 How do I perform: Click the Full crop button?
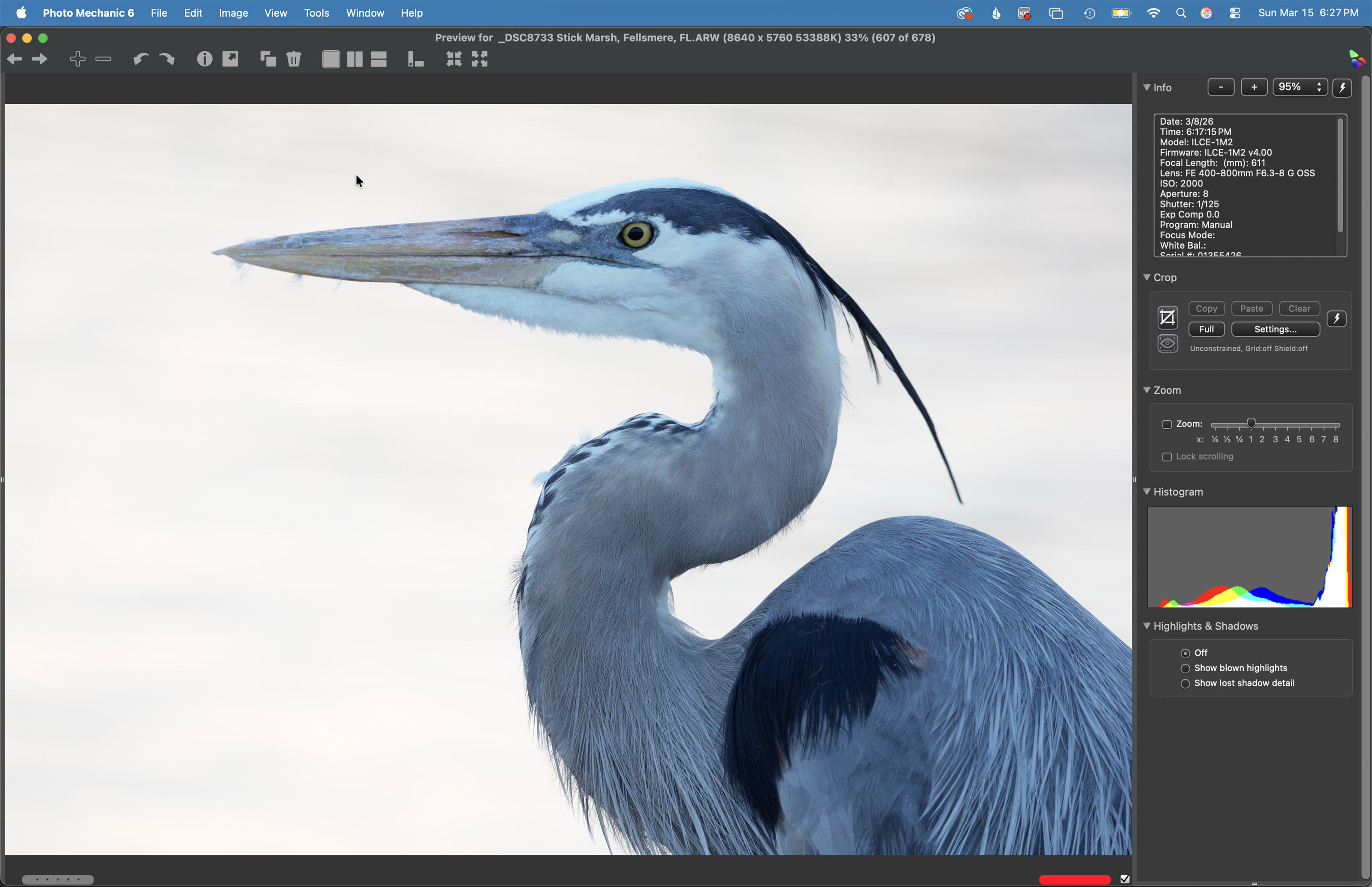[1206, 329]
